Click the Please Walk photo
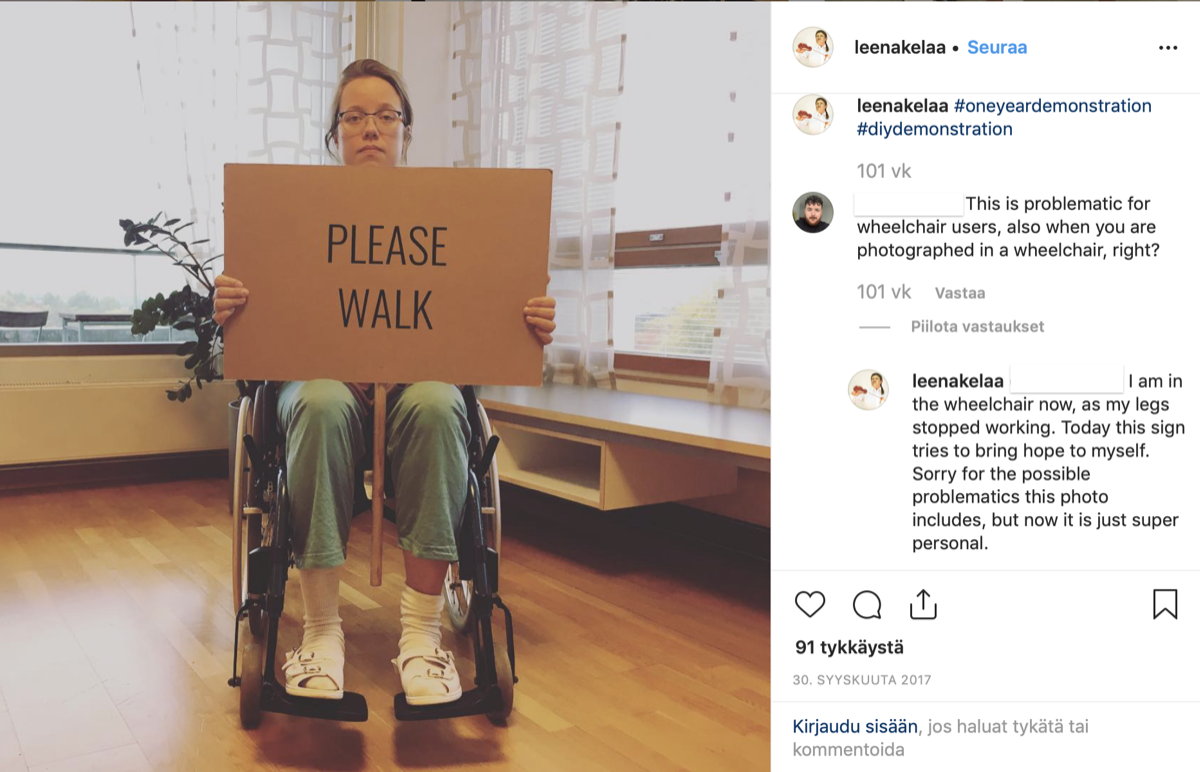The height and width of the screenshot is (772, 1200). [x=385, y=386]
